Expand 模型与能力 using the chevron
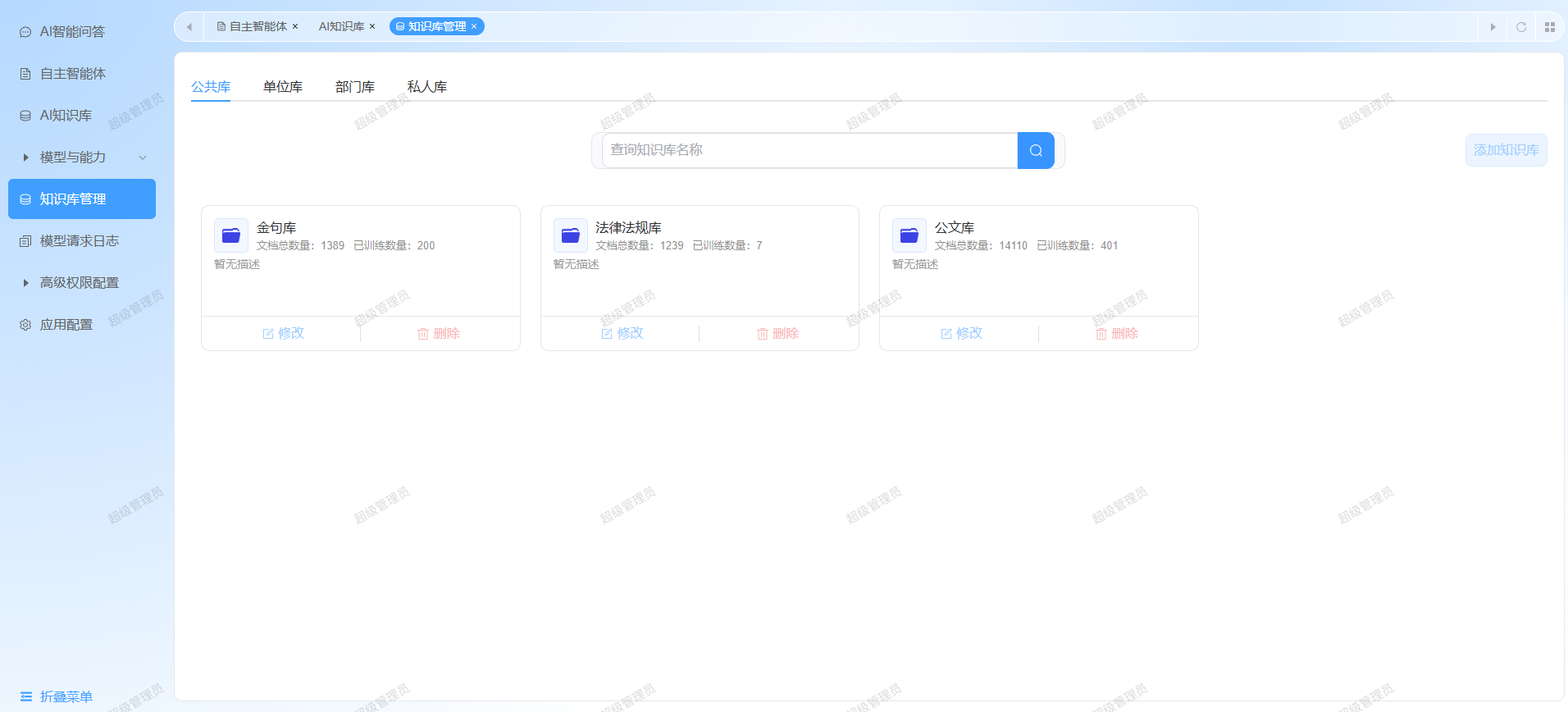The width and height of the screenshot is (1568, 712). coord(143,157)
